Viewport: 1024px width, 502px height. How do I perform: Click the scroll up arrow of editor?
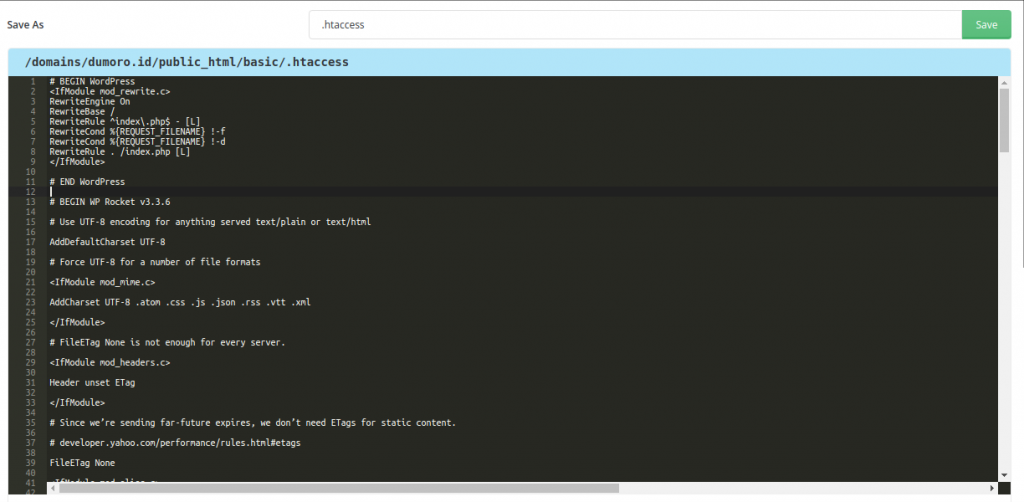(1004, 82)
